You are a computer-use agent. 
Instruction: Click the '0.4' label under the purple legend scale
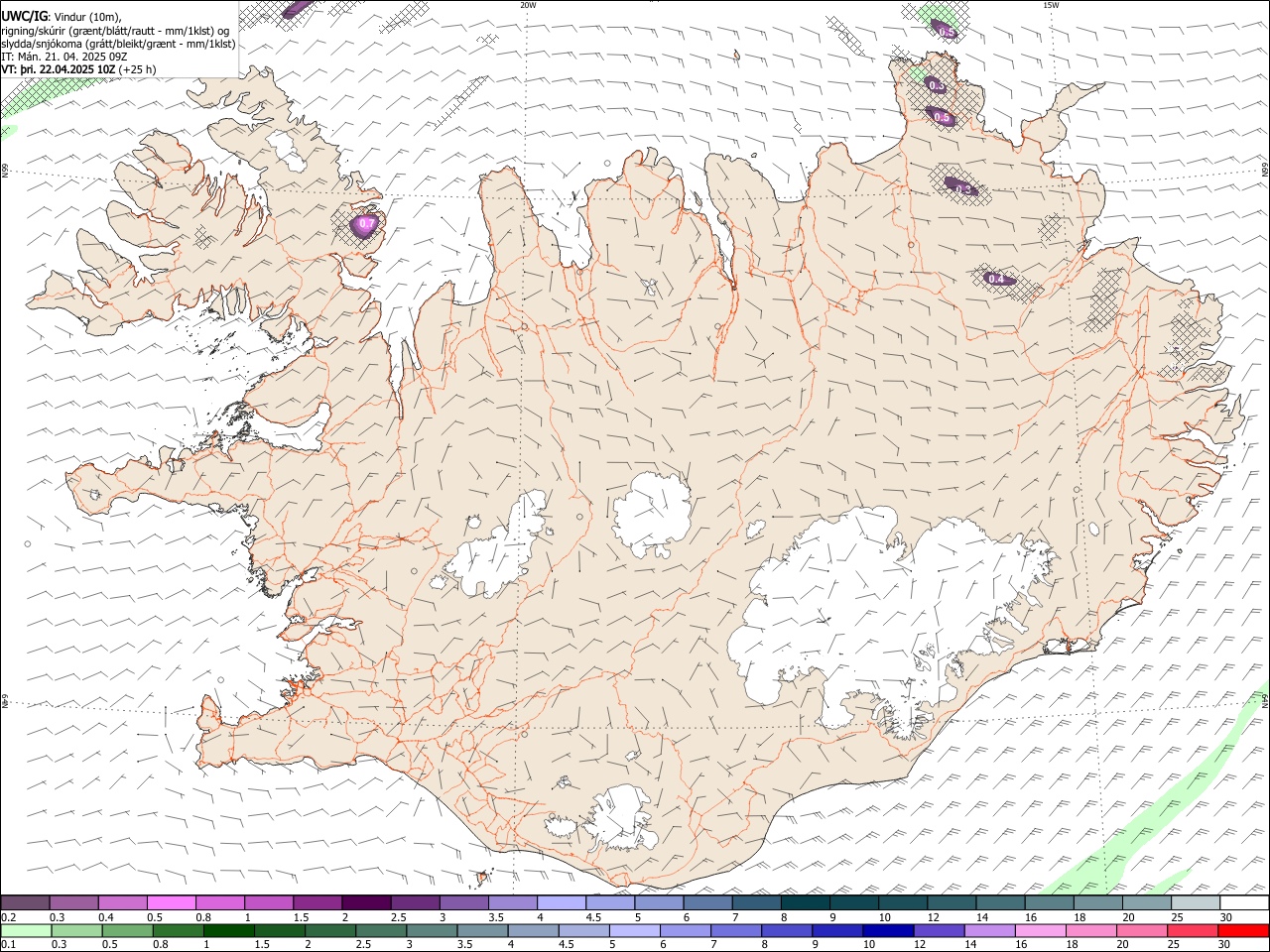click(106, 917)
